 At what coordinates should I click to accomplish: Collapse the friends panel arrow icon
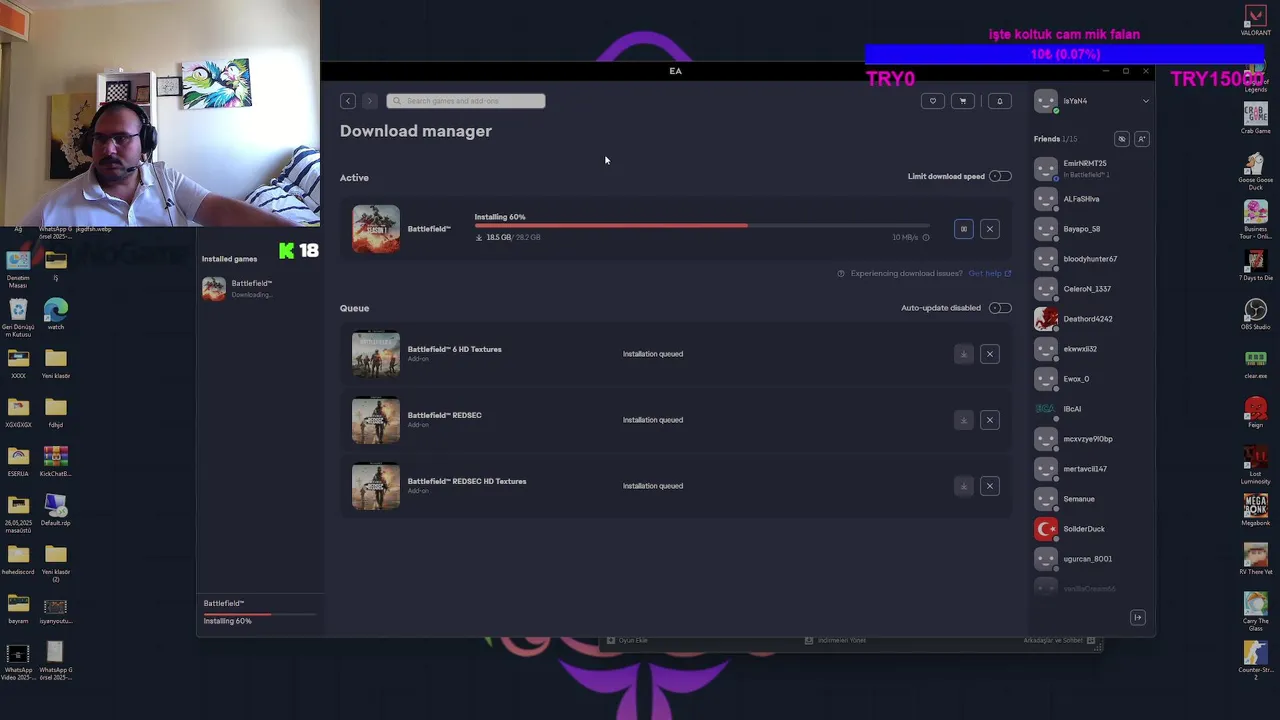click(1137, 618)
